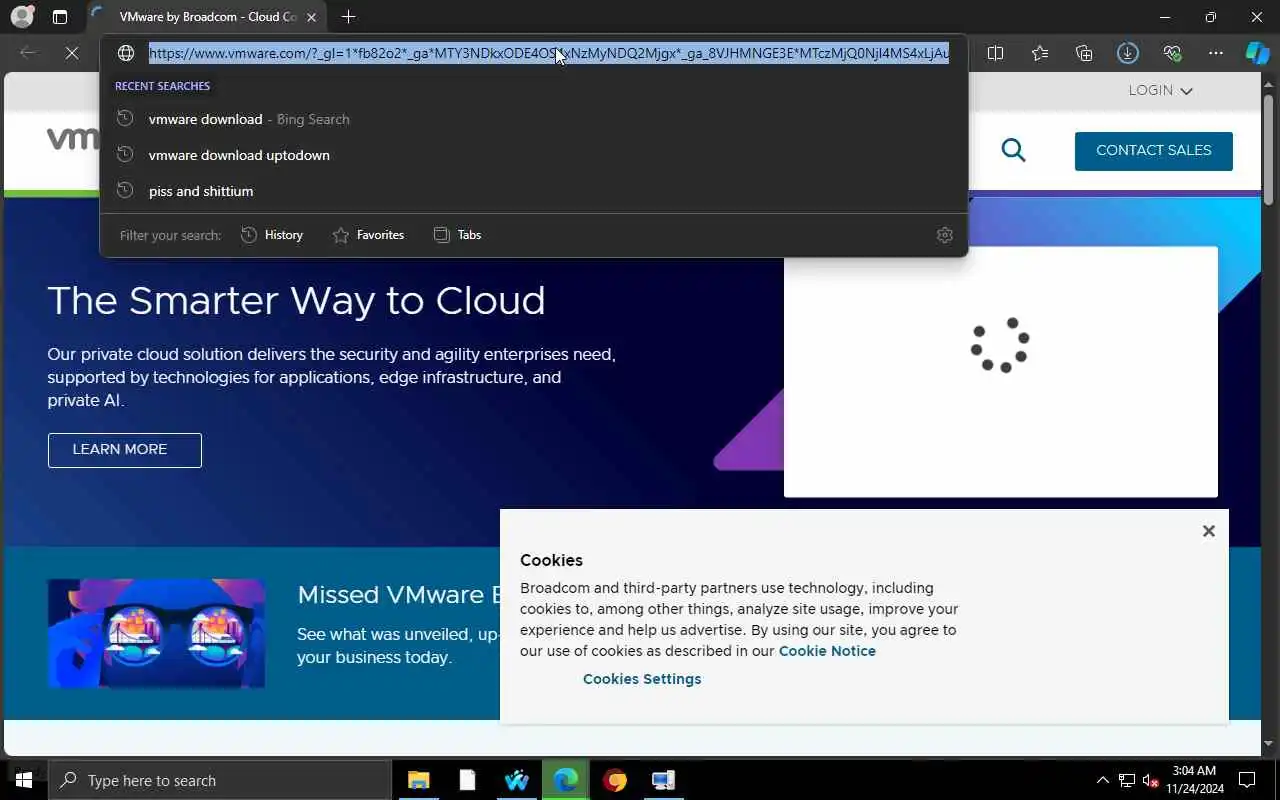Open Favorites star icon in toolbar

(x=1040, y=53)
